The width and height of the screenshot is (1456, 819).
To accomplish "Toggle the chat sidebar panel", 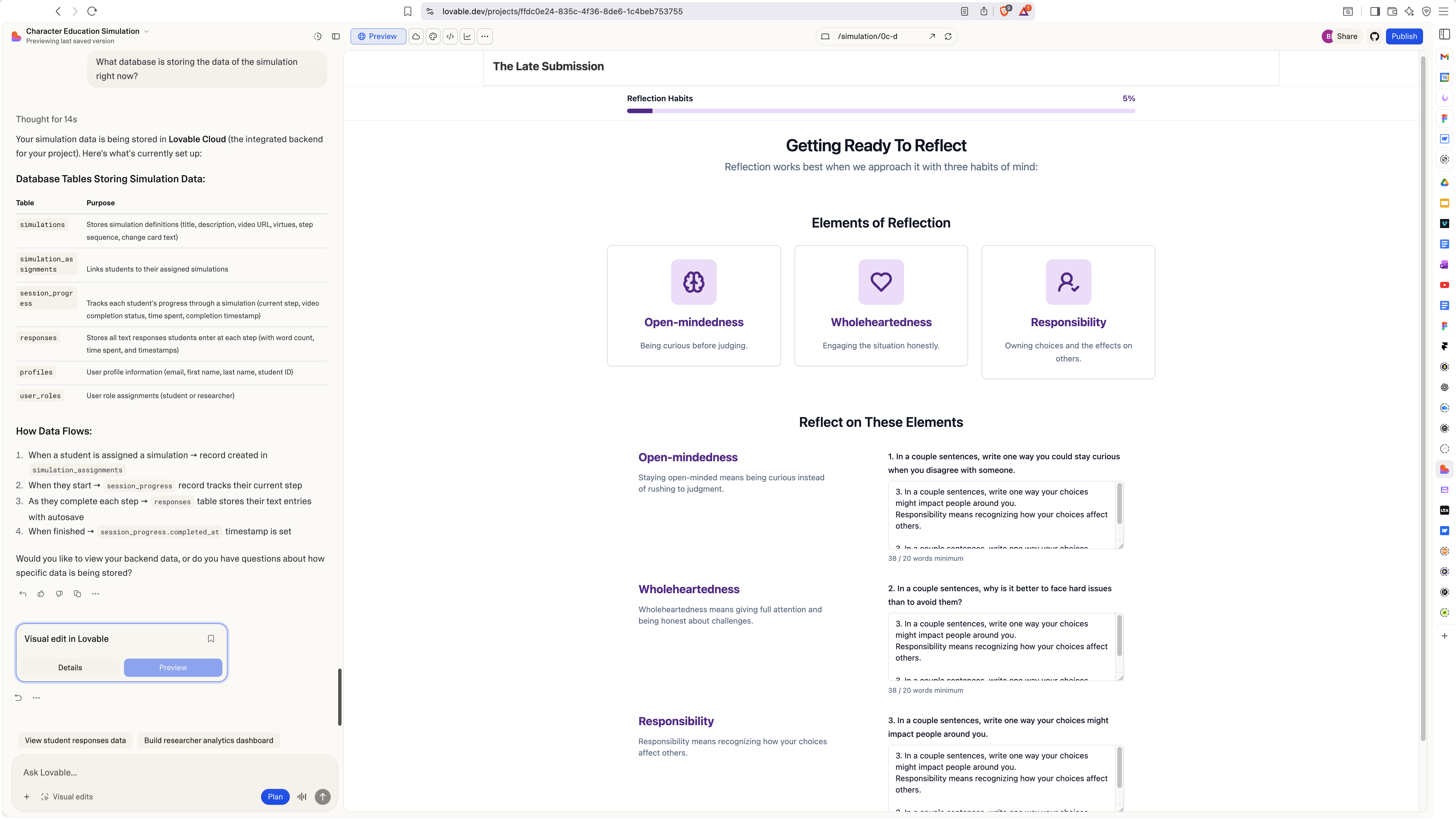I will click(x=336, y=36).
